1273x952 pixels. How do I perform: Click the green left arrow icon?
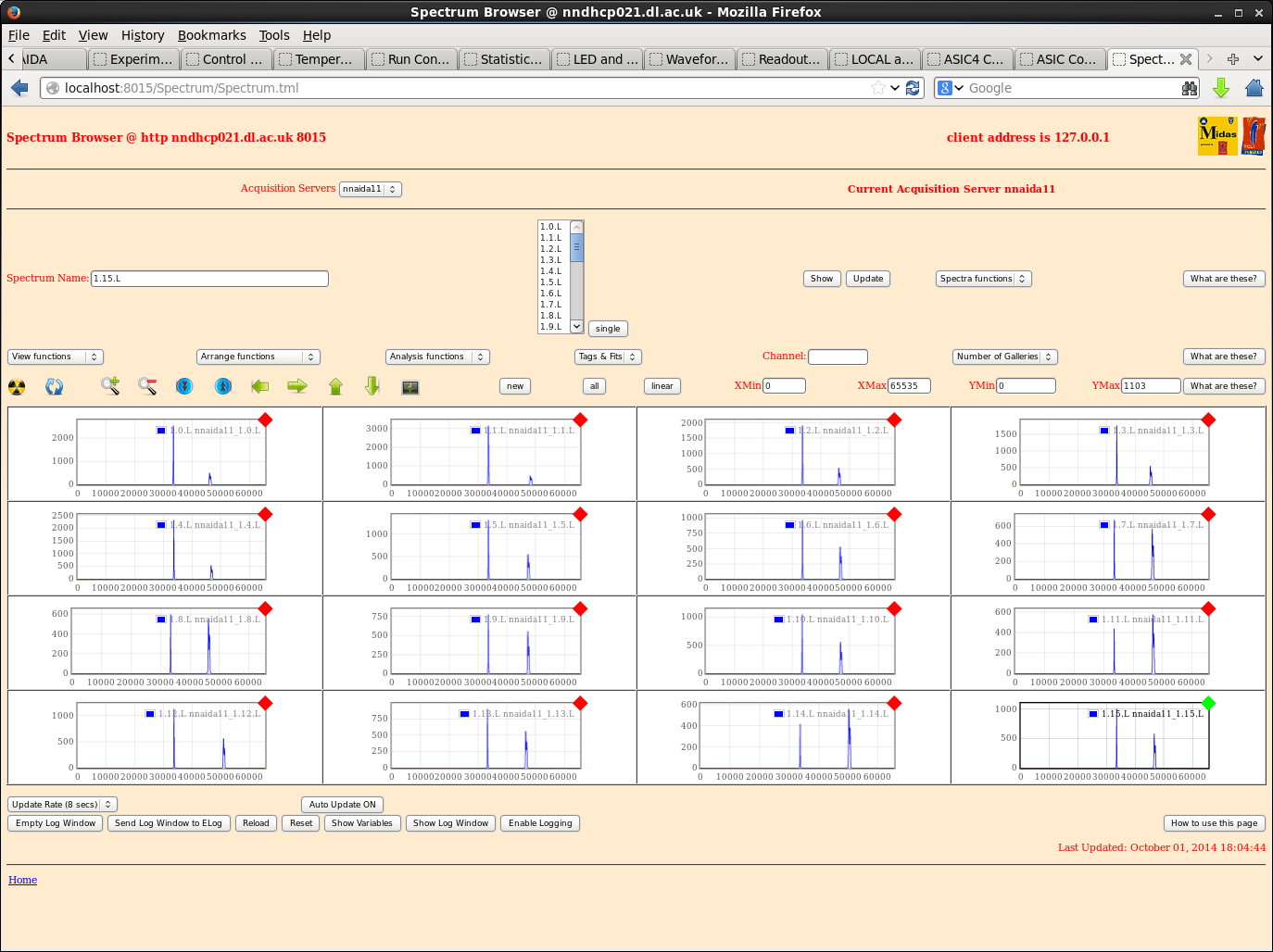pyautogui.click(x=260, y=386)
